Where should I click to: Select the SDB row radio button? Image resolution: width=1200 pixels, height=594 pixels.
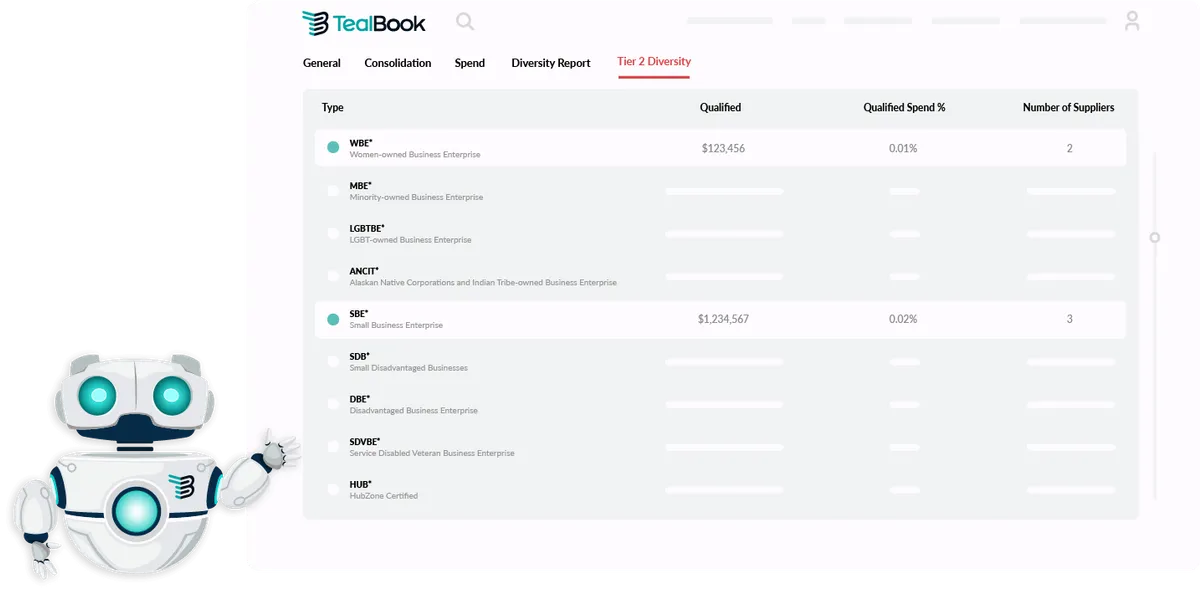[x=333, y=361]
